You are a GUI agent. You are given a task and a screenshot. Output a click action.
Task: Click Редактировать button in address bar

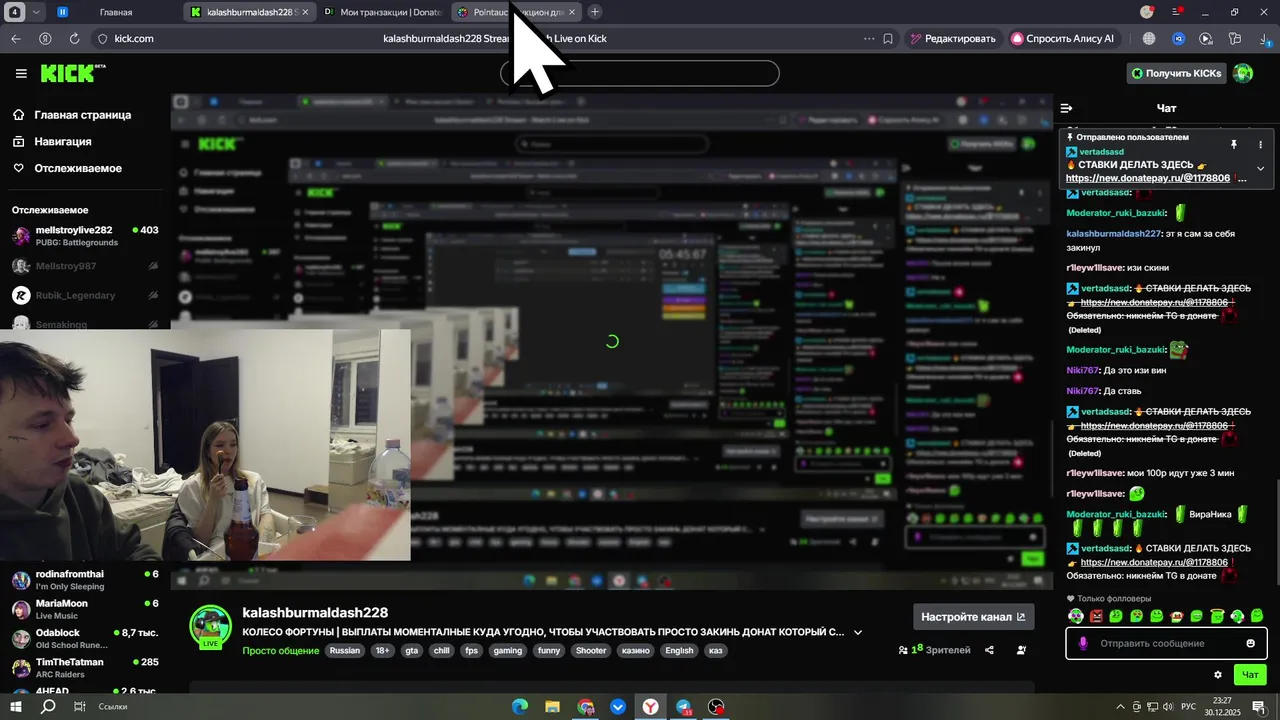pos(952,38)
